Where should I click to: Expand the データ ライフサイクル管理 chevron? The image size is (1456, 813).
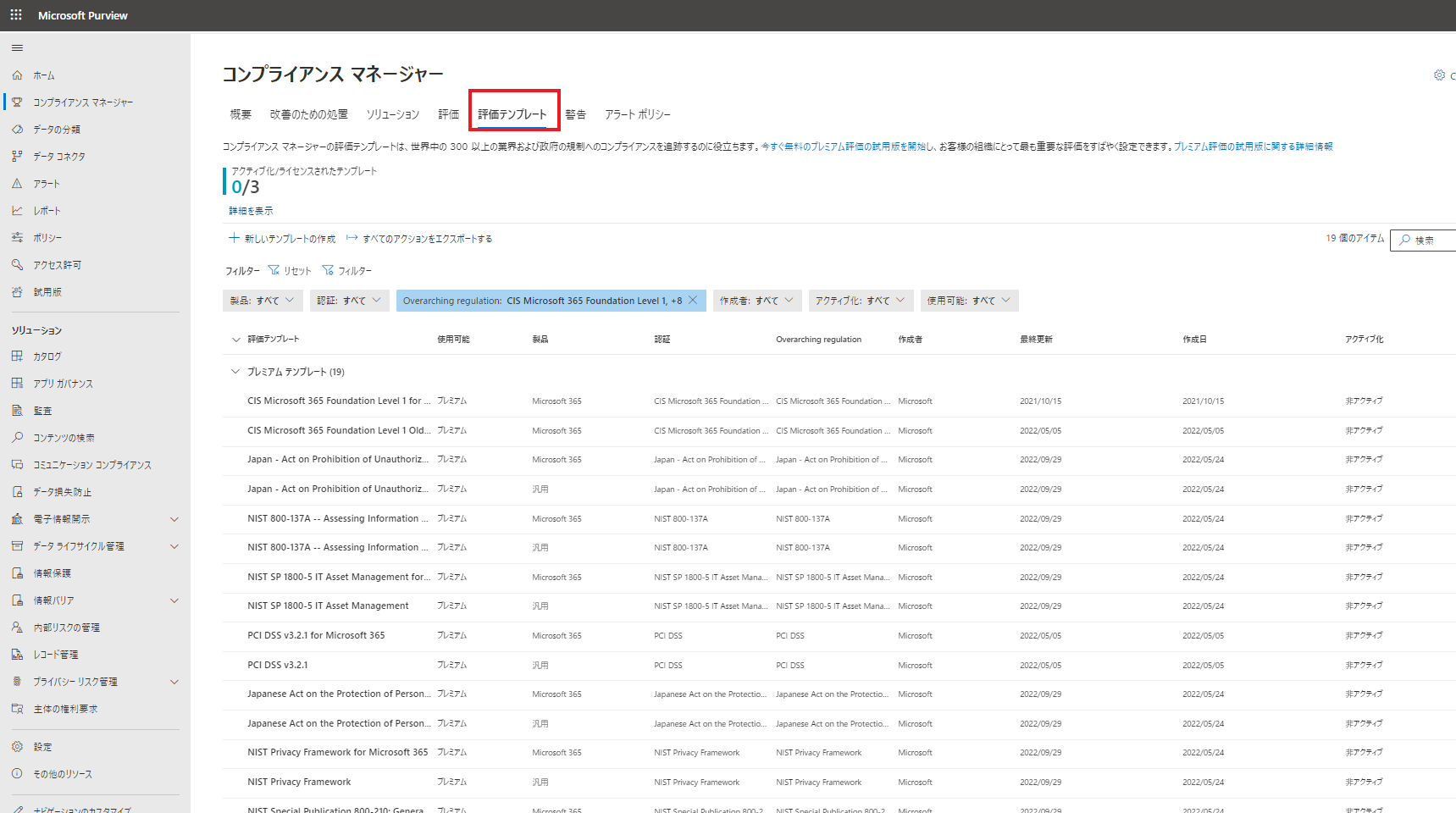[174, 546]
